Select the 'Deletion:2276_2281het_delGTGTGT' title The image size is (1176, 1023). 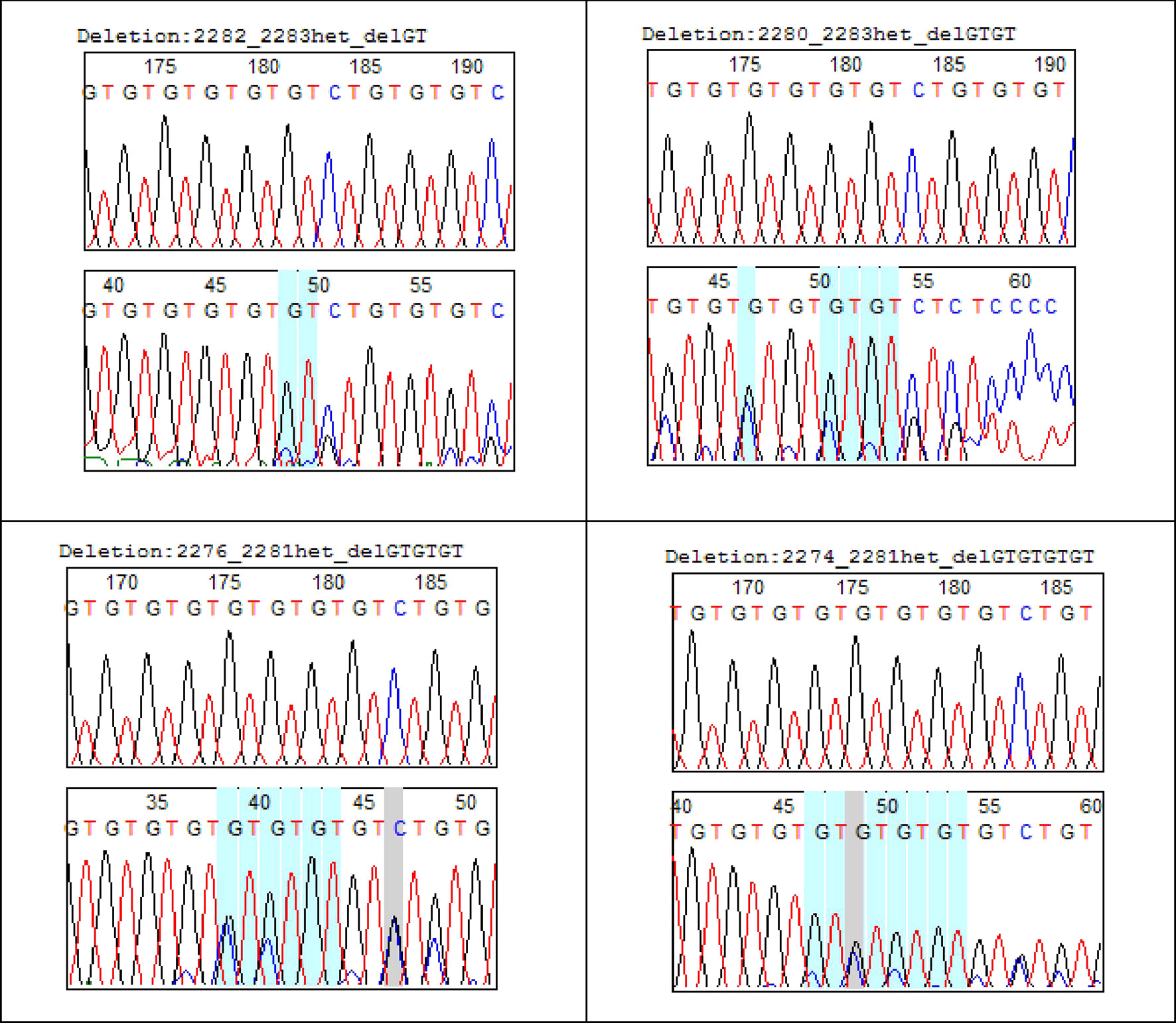261,551
